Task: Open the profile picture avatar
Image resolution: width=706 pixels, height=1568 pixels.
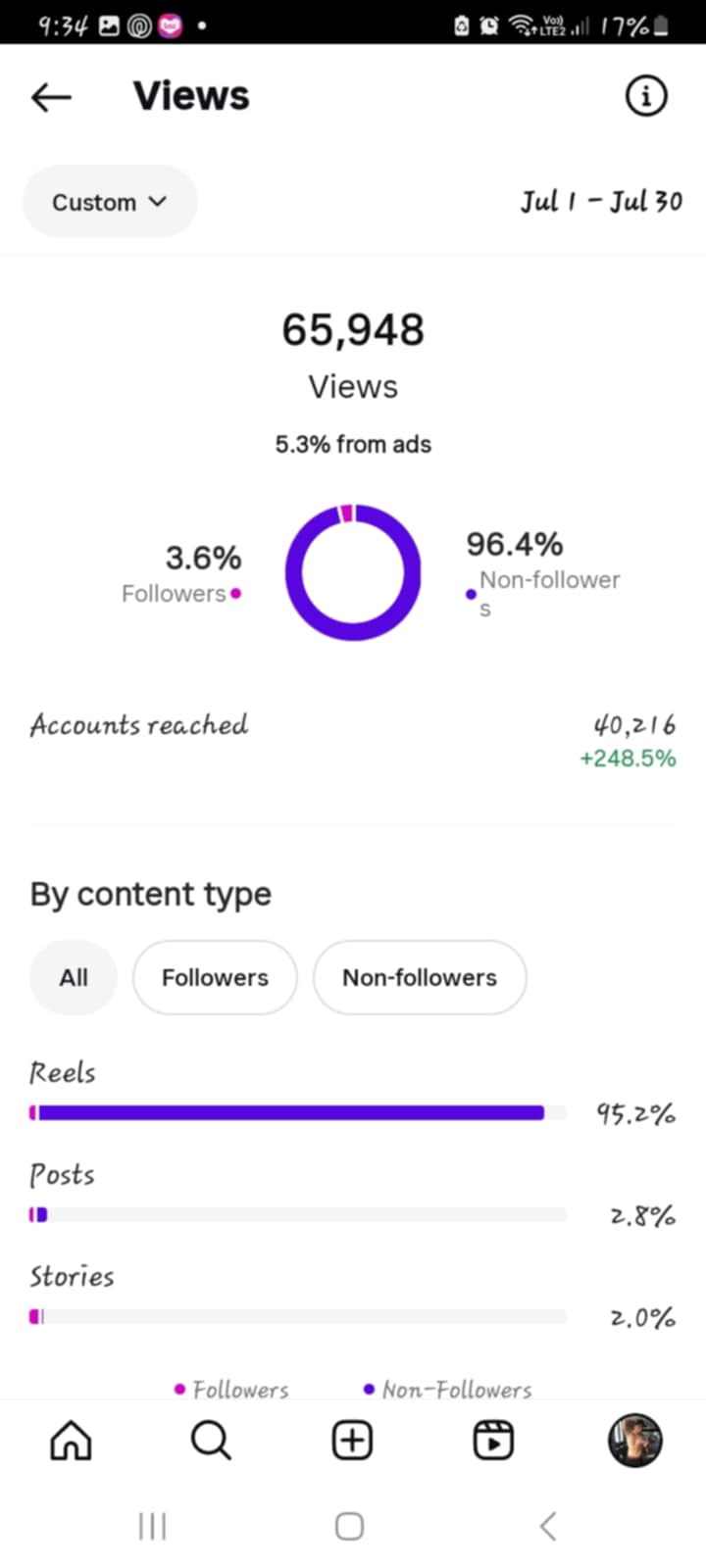Action: click(634, 1441)
